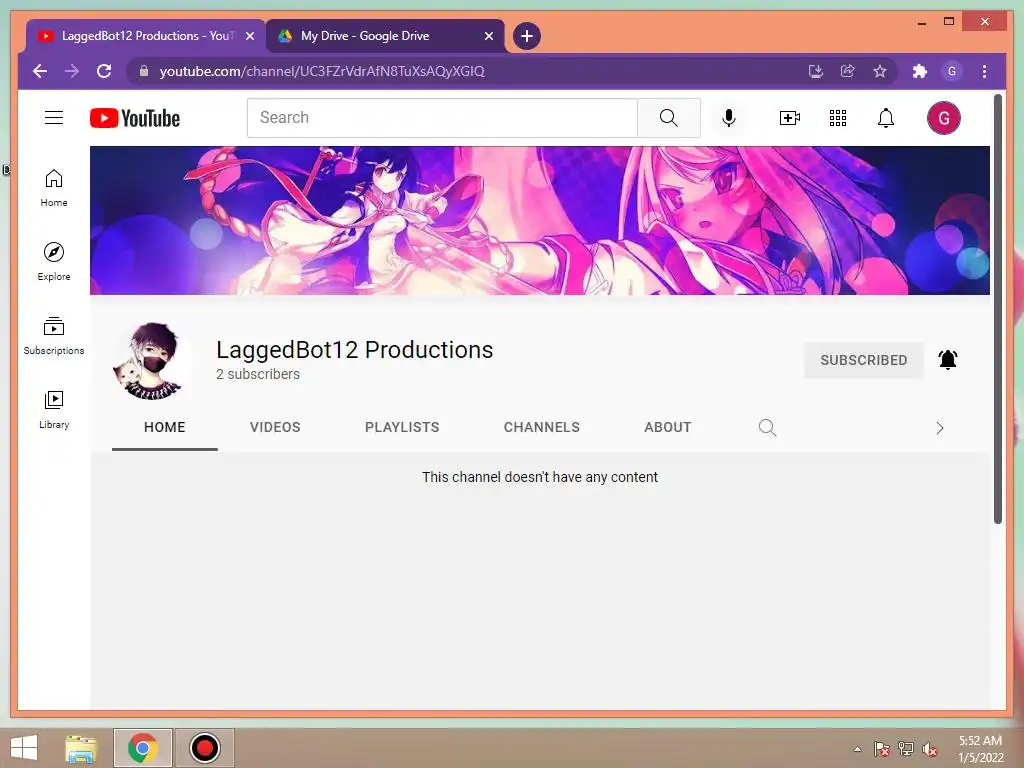Open the Extensions puzzle icon
Image resolution: width=1024 pixels, height=768 pixels.
[x=920, y=71]
